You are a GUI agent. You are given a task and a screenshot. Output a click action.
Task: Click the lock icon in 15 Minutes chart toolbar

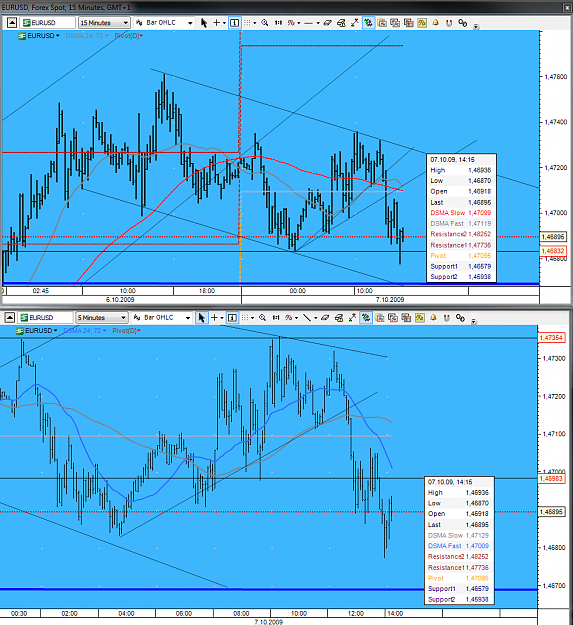(341, 23)
